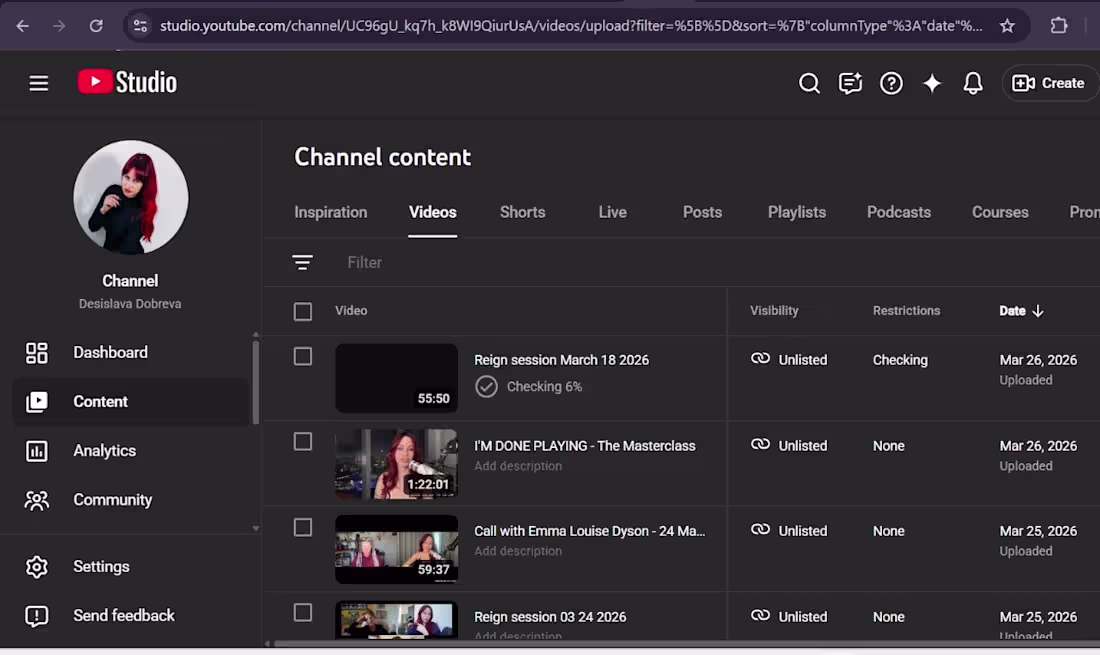Open I'M DONE PLAYING - The Masterclass title
The image size is (1100, 655).
[584, 446]
